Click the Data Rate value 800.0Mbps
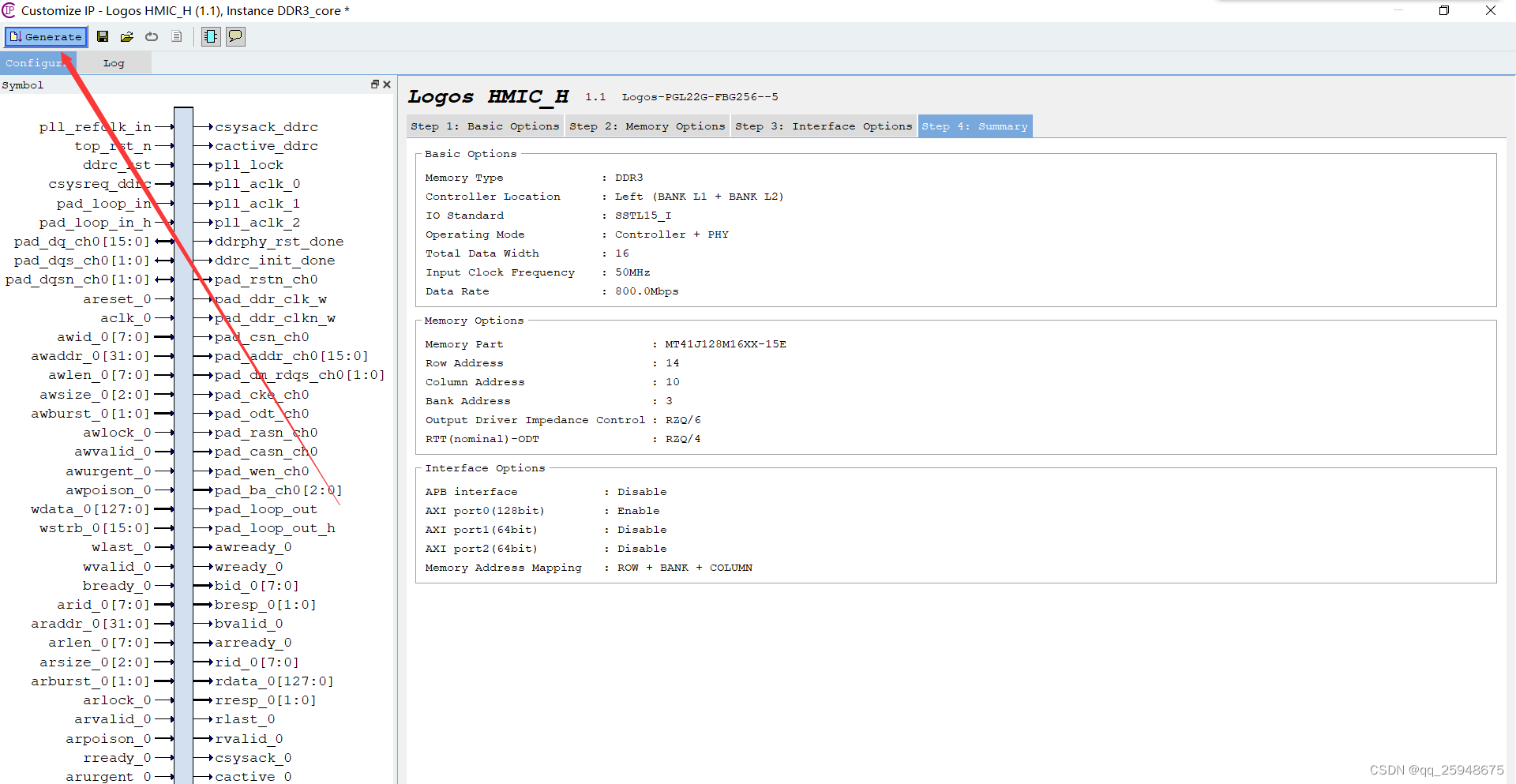1516x784 pixels. pos(647,291)
